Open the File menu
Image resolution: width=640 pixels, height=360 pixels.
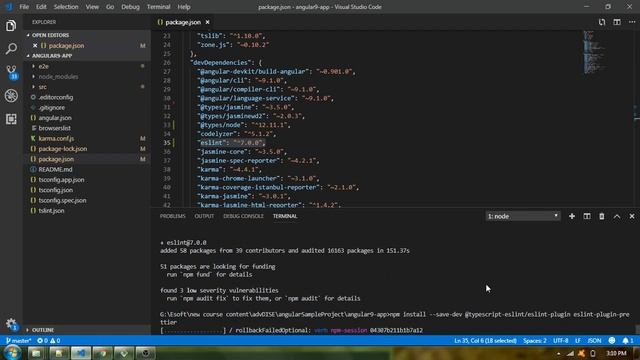point(24,7)
